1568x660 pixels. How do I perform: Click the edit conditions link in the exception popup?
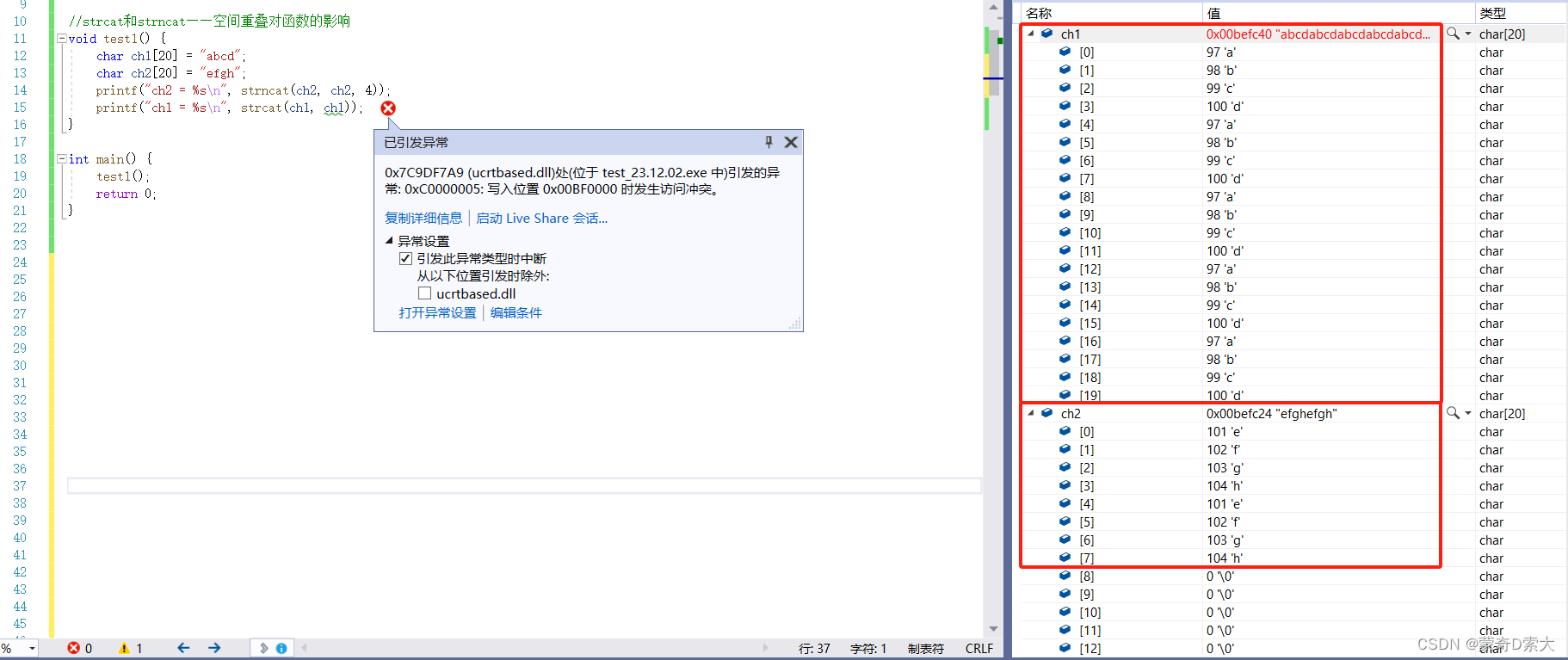(516, 313)
